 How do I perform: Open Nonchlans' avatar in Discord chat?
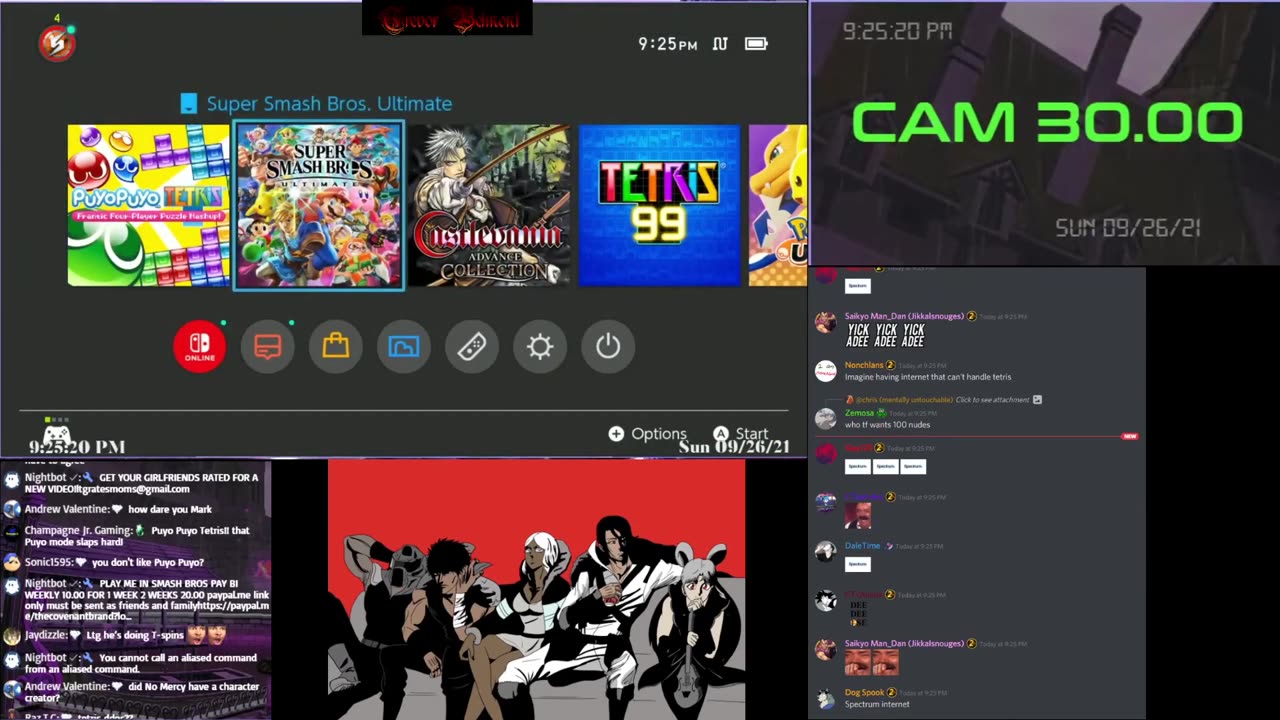(825, 371)
